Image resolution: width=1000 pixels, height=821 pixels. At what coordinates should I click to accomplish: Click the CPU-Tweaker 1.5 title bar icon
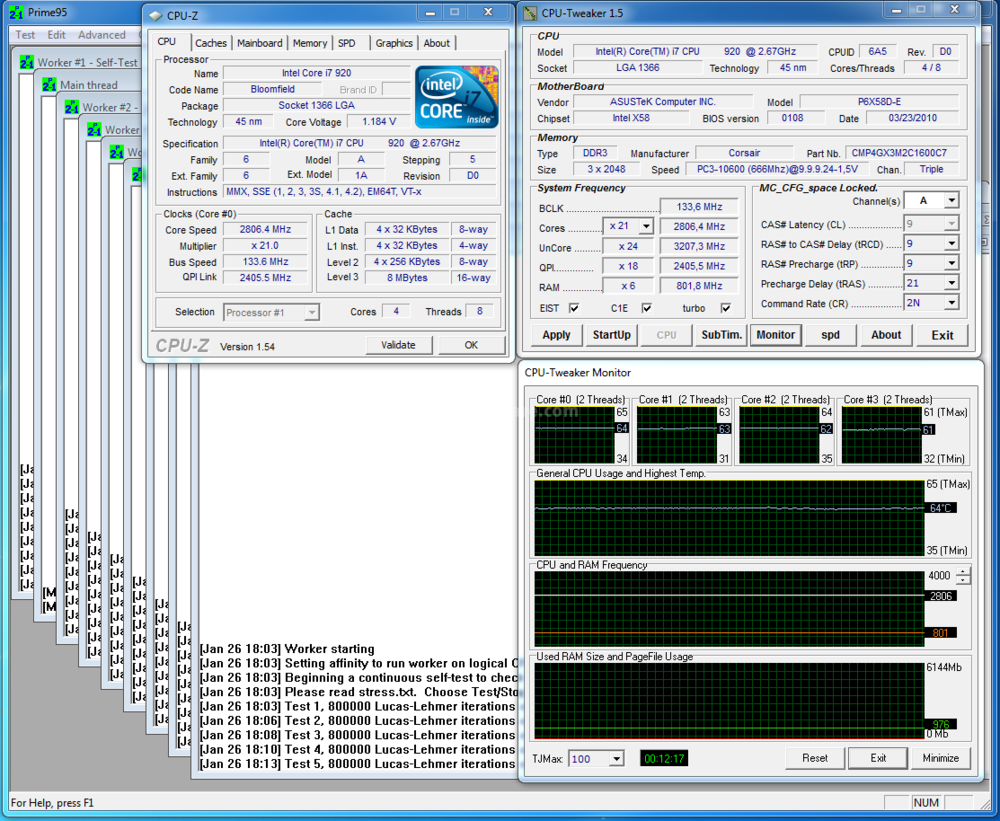click(x=530, y=13)
